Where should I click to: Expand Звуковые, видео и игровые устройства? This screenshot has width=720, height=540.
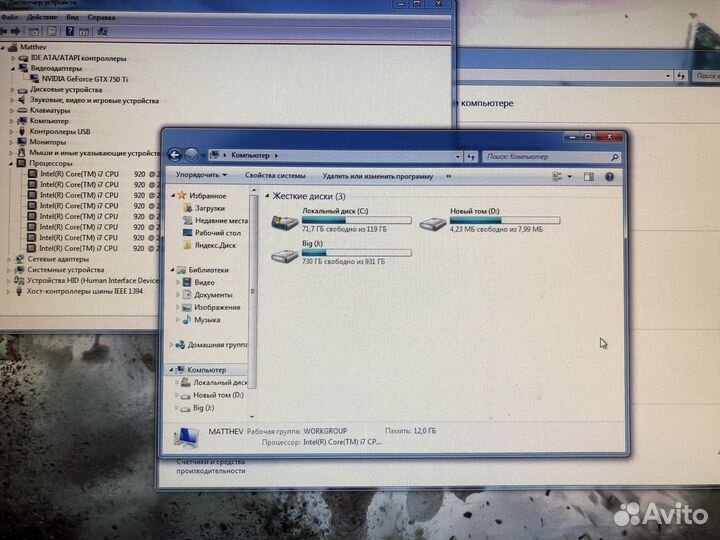[x=12, y=100]
